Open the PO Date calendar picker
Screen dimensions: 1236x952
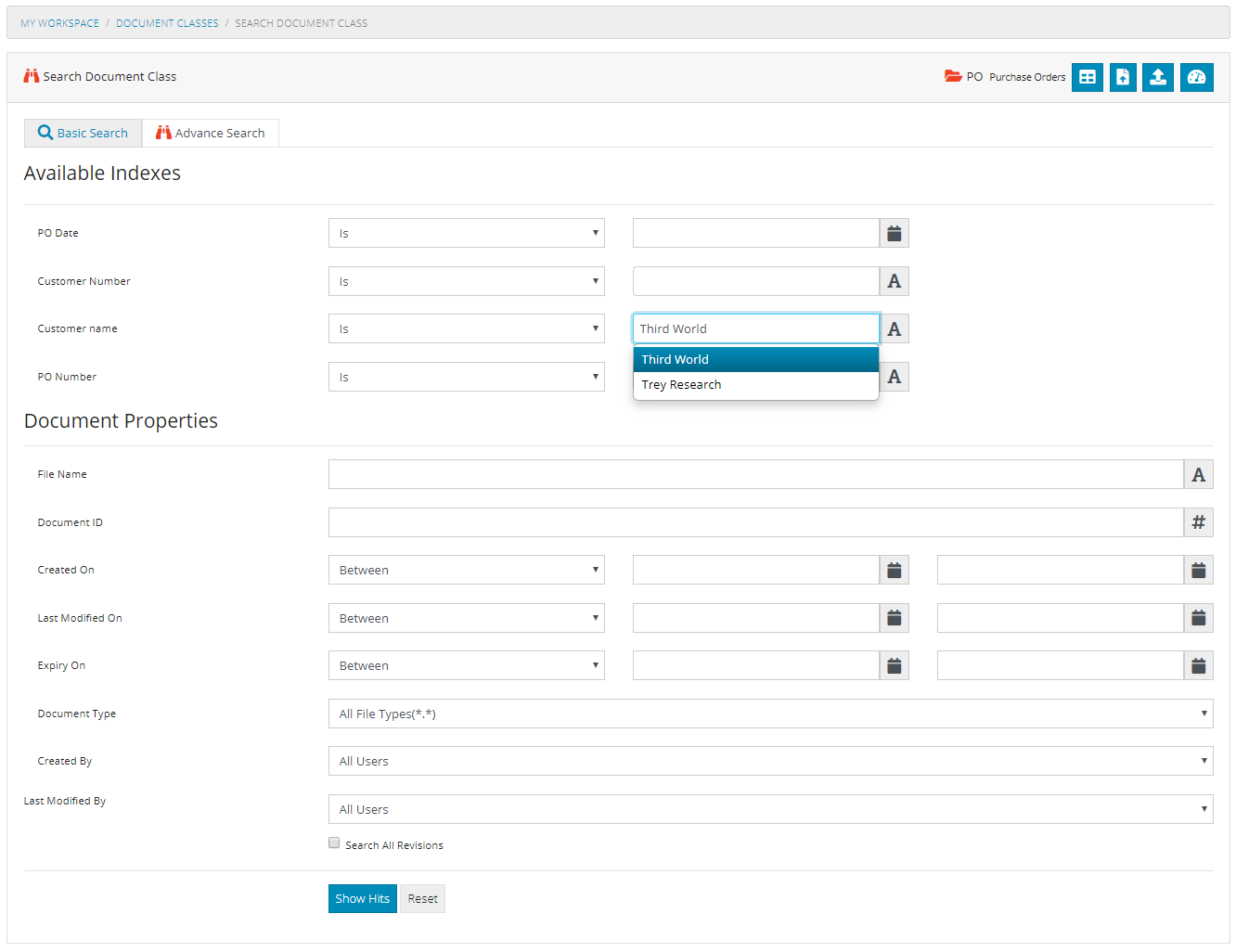pyautogui.click(x=894, y=234)
